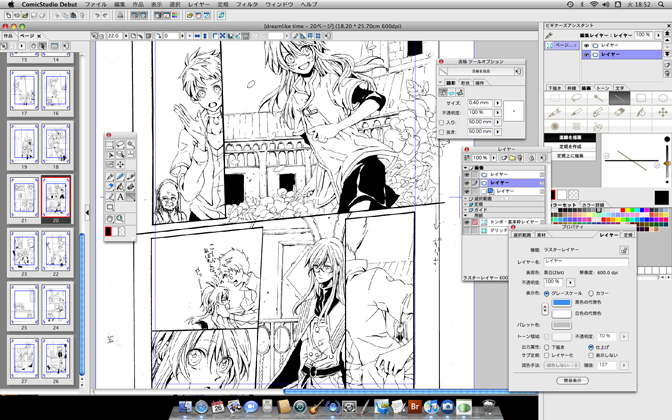Viewport: 672px width, 420px height.
Task: Choose the four-arrow Move tool in Beginner's Assistant grid
Action: coord(662,112)
